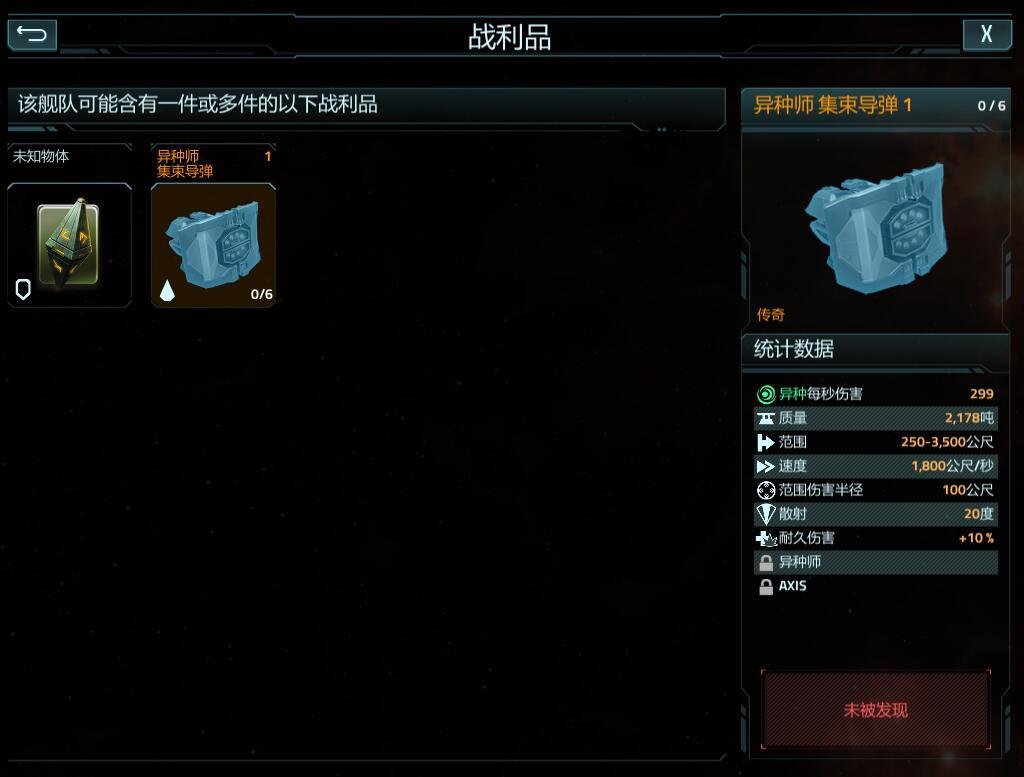The width and height of the screenshot is (1024, 777).
Task: Click the 范围 range icon
Action: pyautogui.click(x=765, y=442)
